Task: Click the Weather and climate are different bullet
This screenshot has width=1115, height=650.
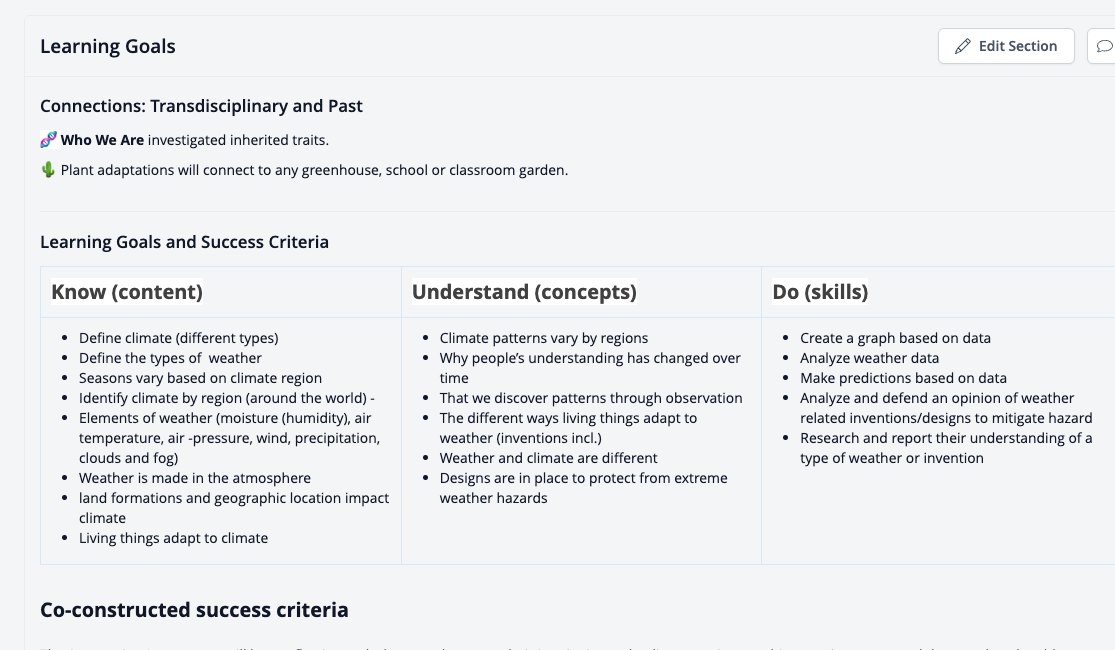Action: pos(548,458)
